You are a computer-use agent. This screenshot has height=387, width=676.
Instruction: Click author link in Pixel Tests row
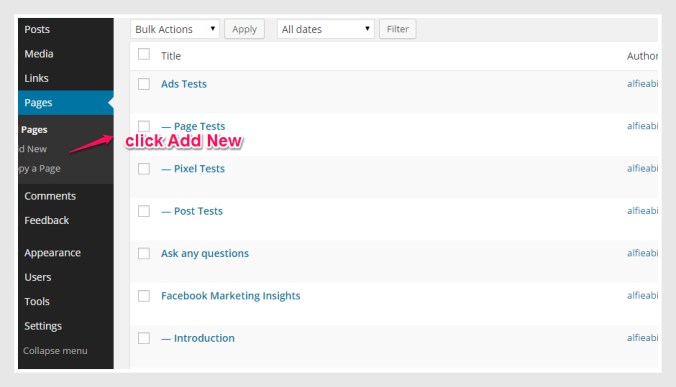tap(642, 169)
